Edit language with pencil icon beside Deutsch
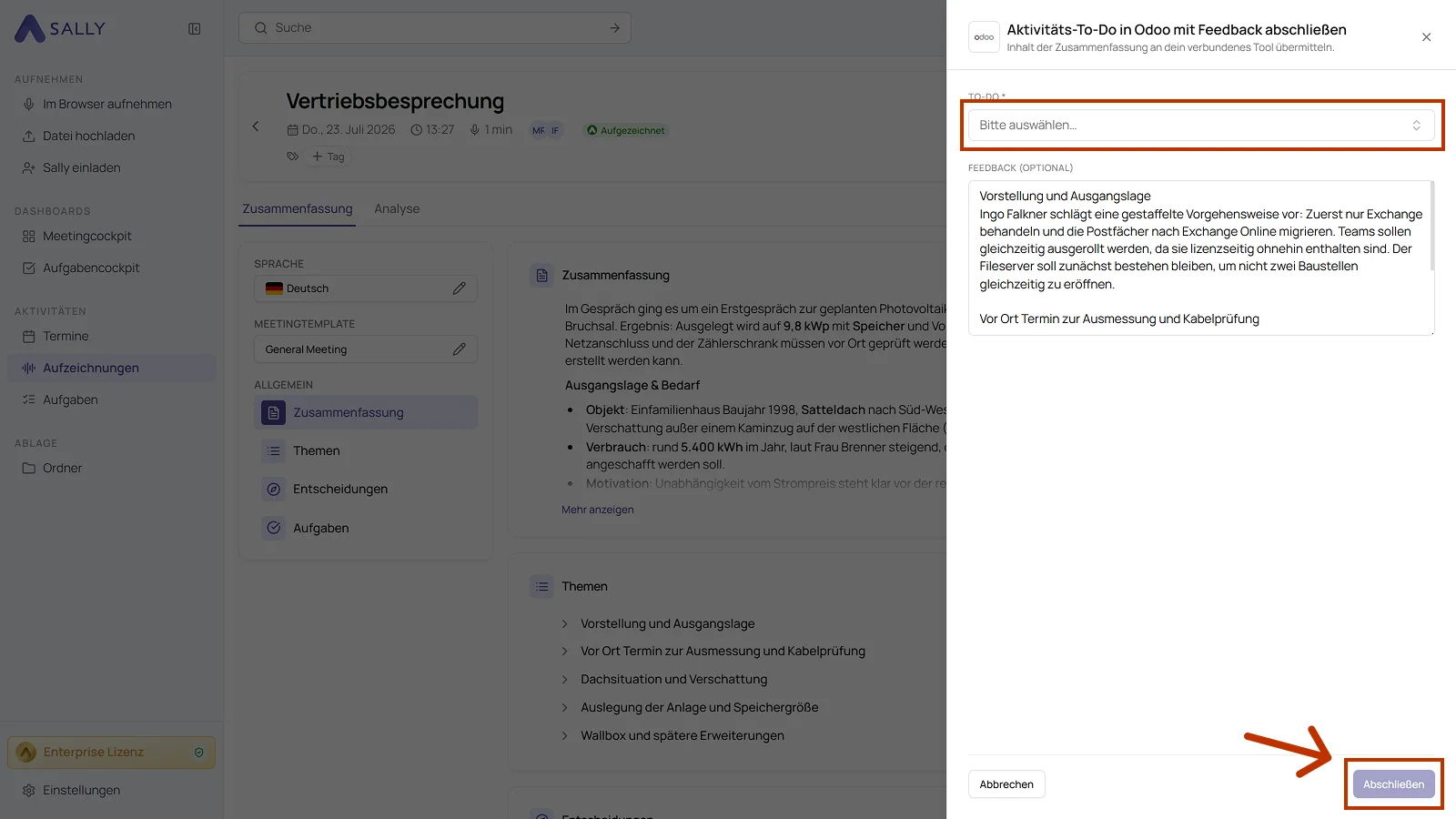Screen dimensions: 1456x819 pos(460,288)
